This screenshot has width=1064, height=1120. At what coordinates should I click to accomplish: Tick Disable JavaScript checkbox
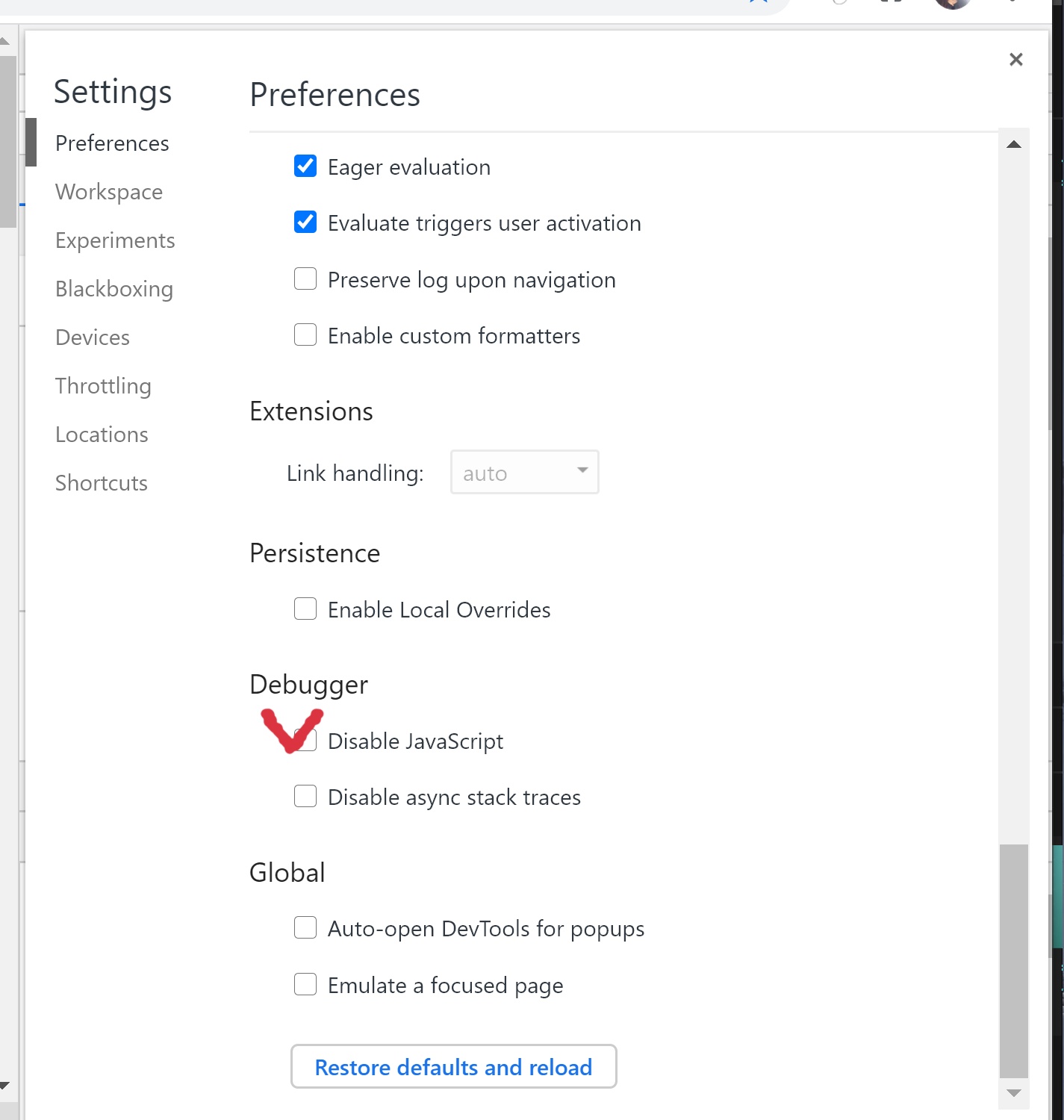tap(307, 740)
